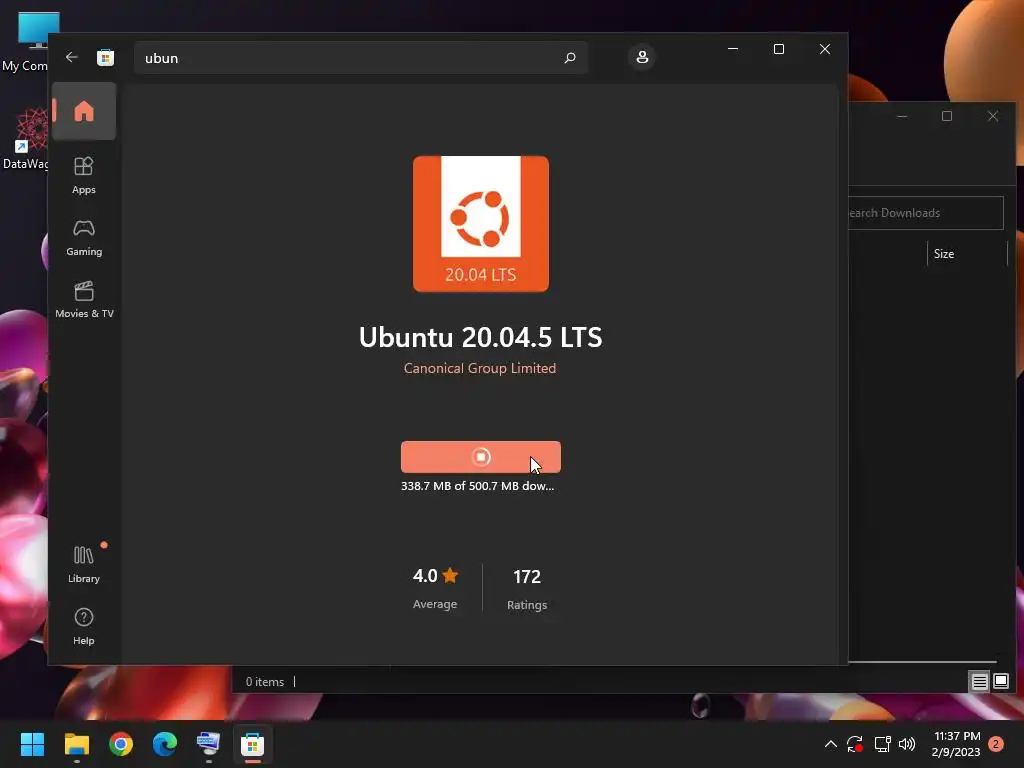Maximize the File Explorer window behind
This screenshot has height=768, width=1024.
(947, 116)
